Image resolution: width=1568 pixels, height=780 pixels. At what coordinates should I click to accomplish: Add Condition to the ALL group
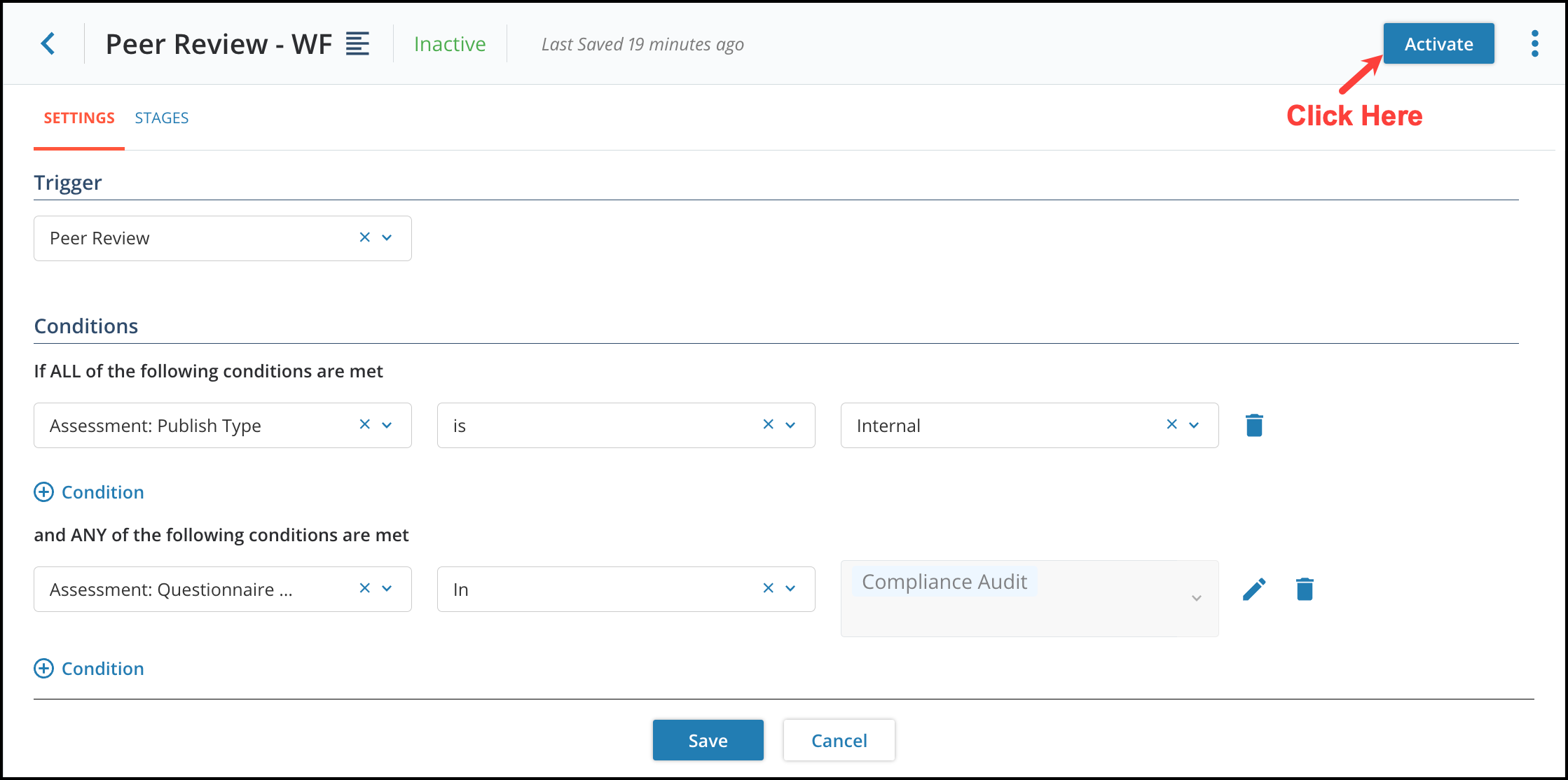pyautogui.click(x=89, y=492)
